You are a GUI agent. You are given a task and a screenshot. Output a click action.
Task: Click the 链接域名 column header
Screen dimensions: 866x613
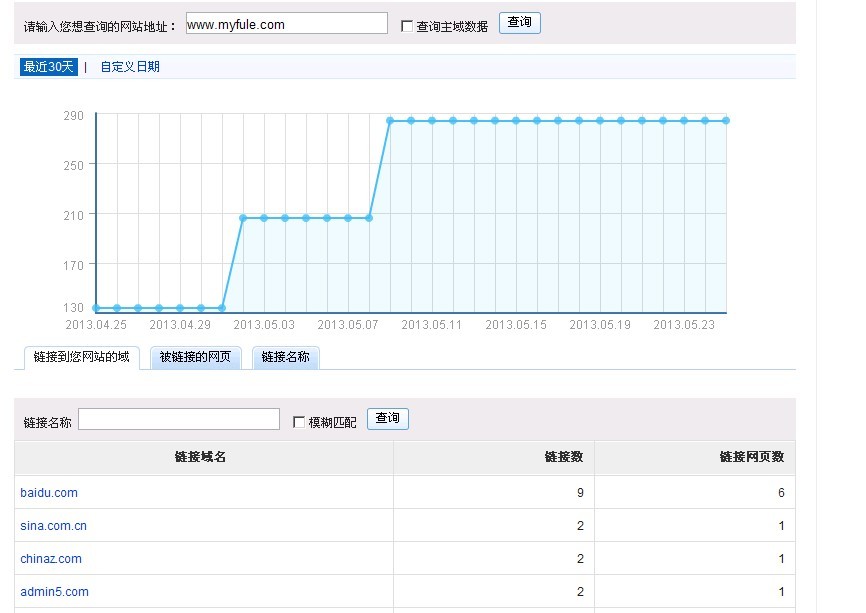coord(200,457)
